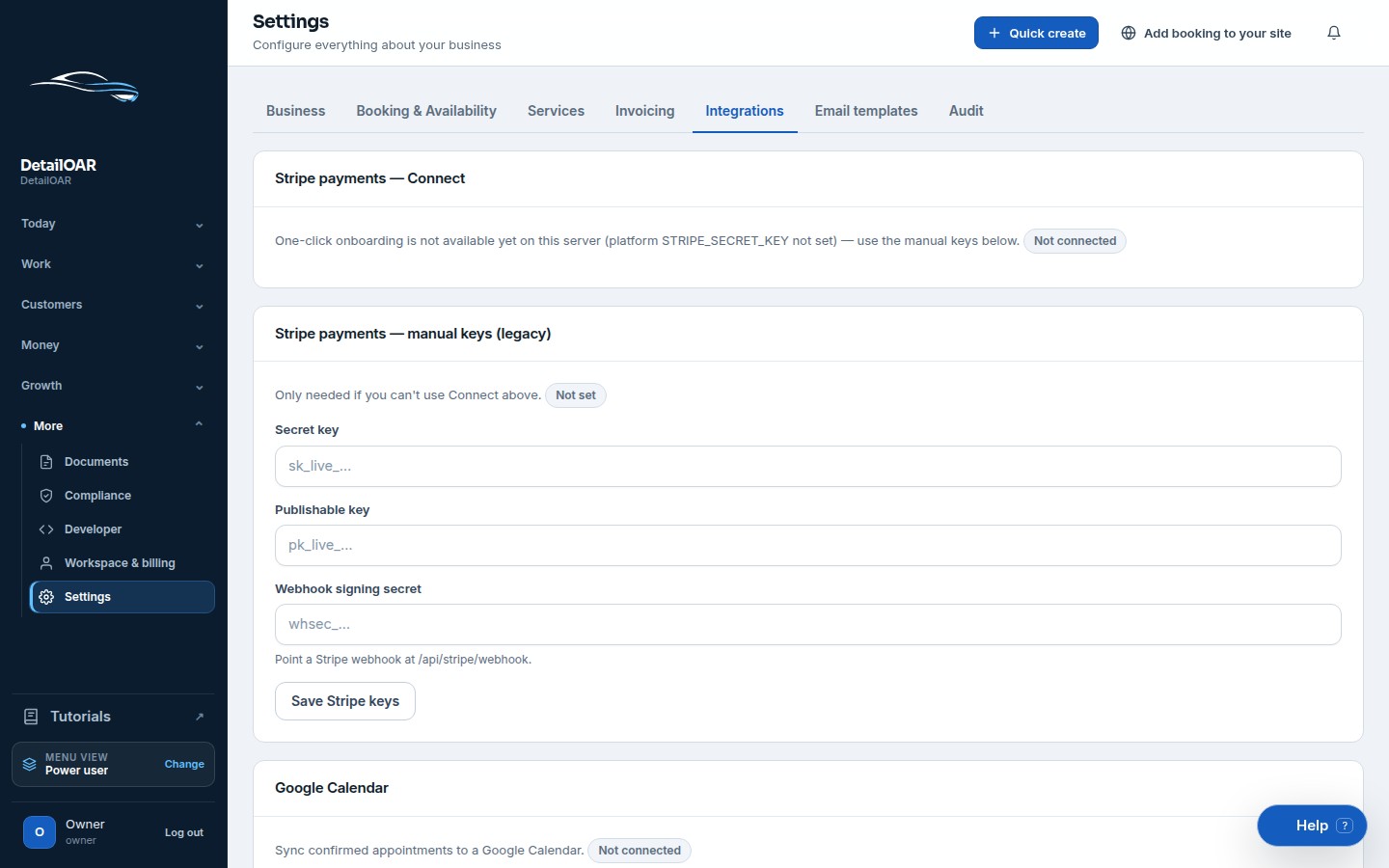Focus the Secret key input field

(808, 466)
